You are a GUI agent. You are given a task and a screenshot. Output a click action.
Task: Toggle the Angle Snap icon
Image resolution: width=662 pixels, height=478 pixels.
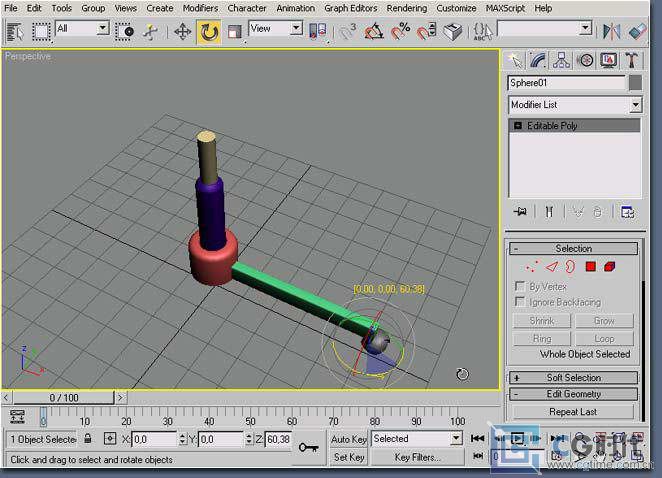tap(374, 32)
